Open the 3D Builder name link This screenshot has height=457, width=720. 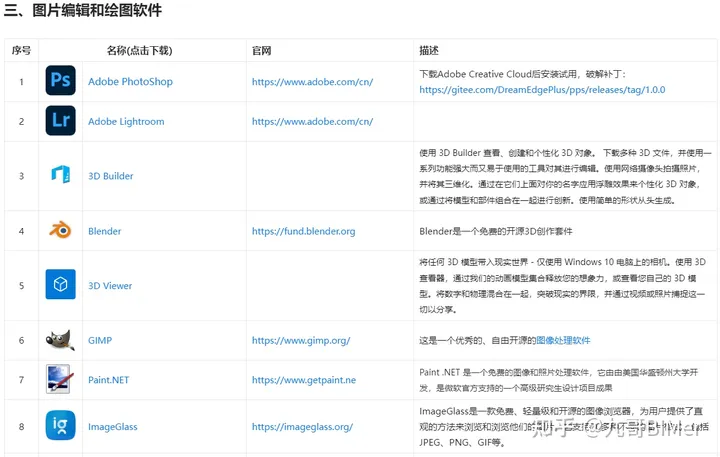[111, 176]
